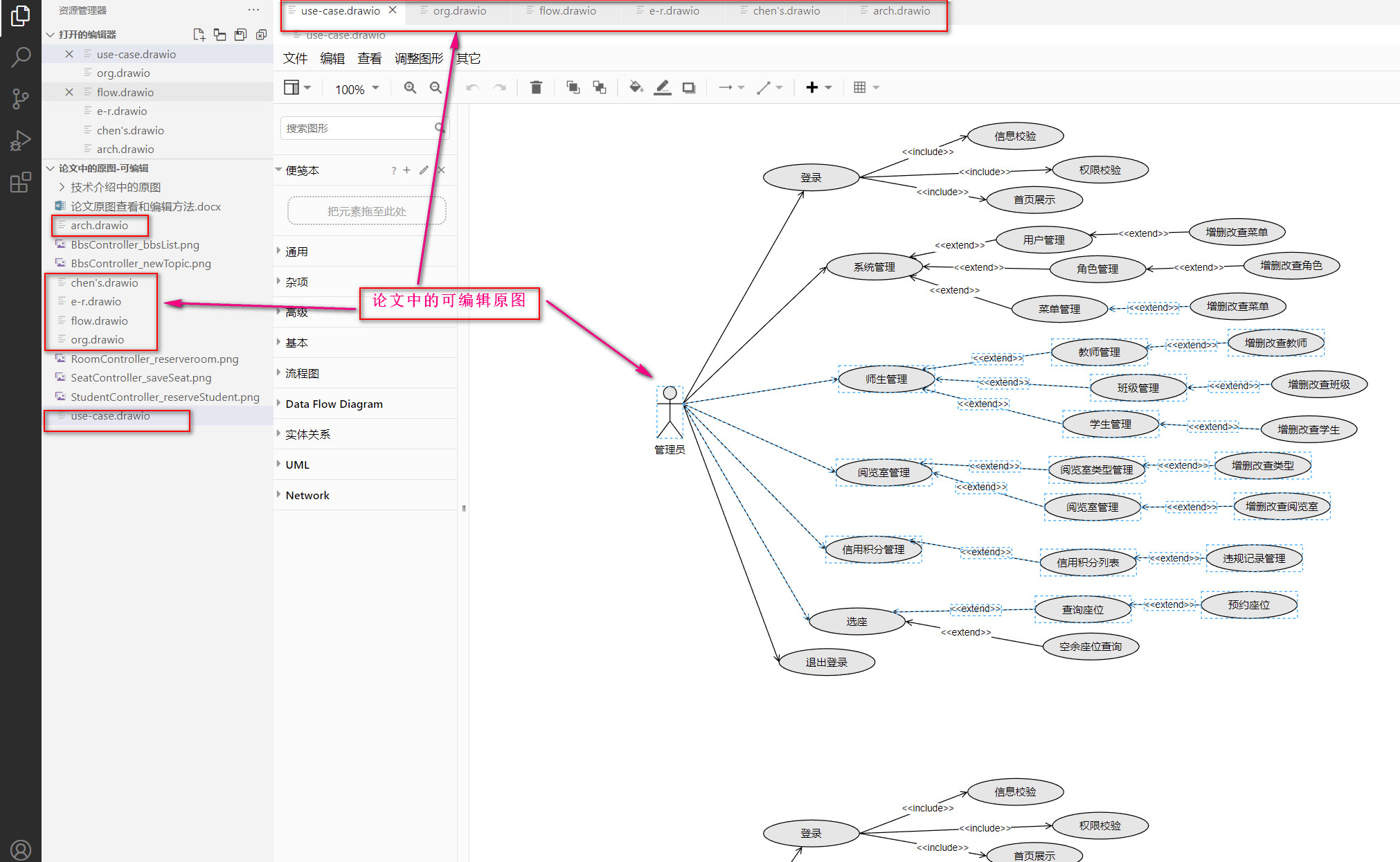The width and height of the screenshot is (1400, 862).
Task: Click the fill color bucket icon
Action: (x=636, y=88)
